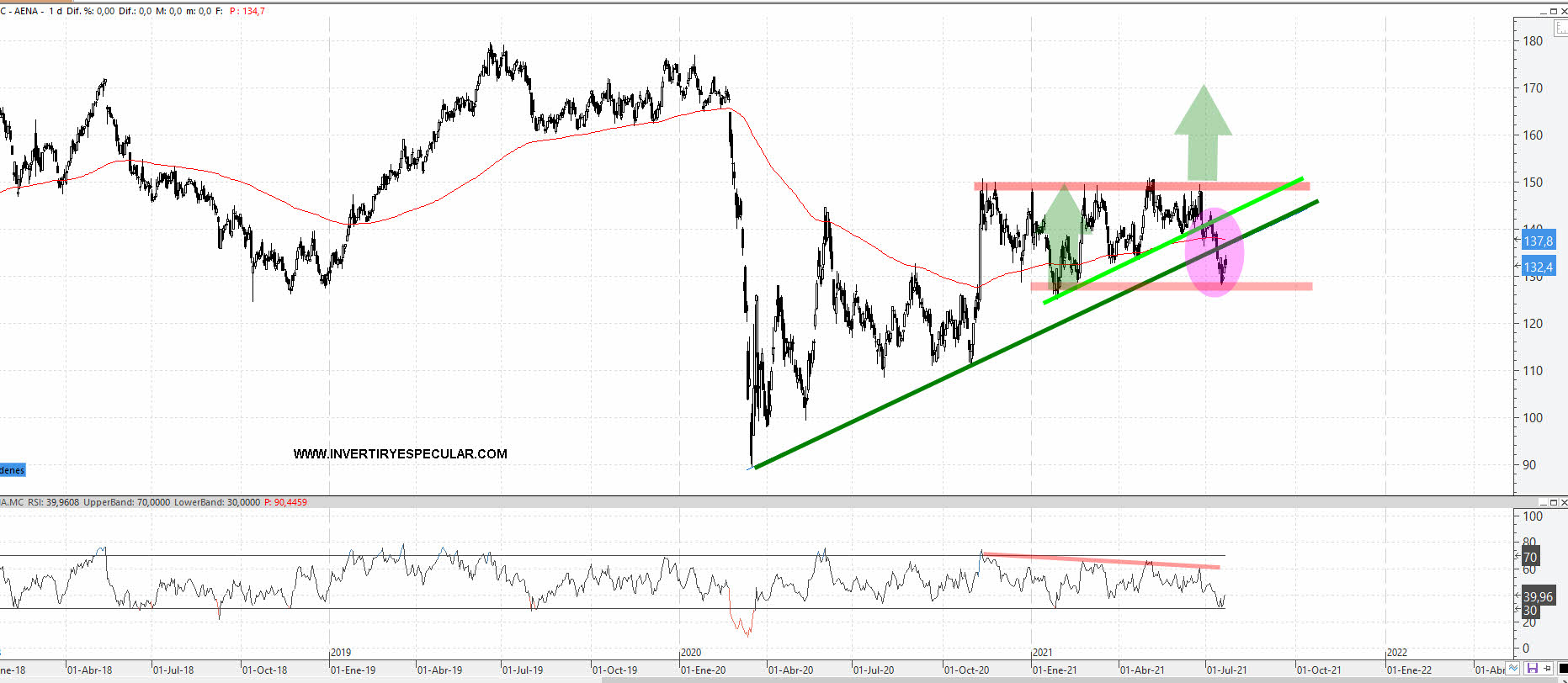
Task: Maximize the RSI indicator panel
Action: point(1554,503)
